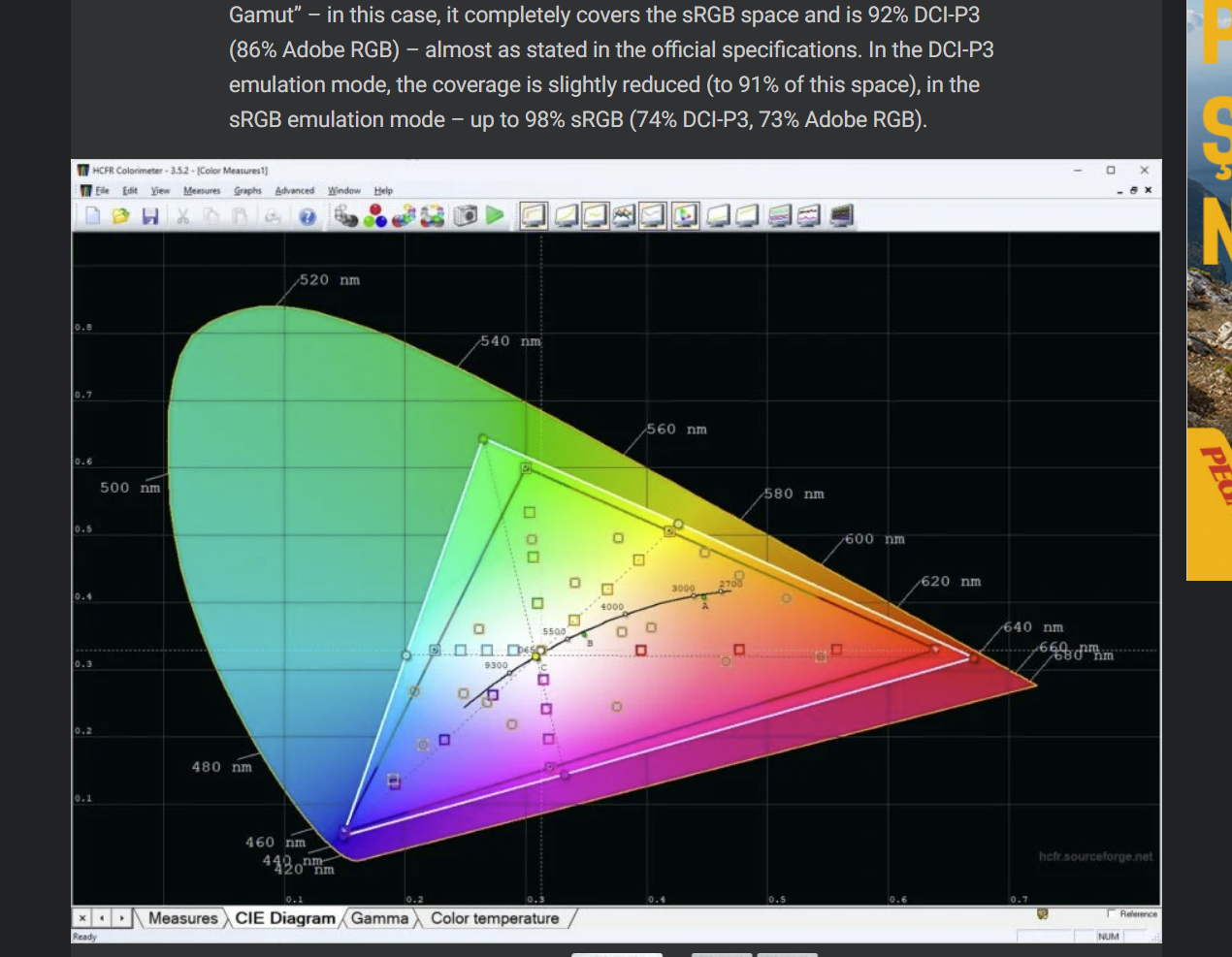Restore the inner Color Measures document window
The image size is (1232, 957).
coord(1133,190)
